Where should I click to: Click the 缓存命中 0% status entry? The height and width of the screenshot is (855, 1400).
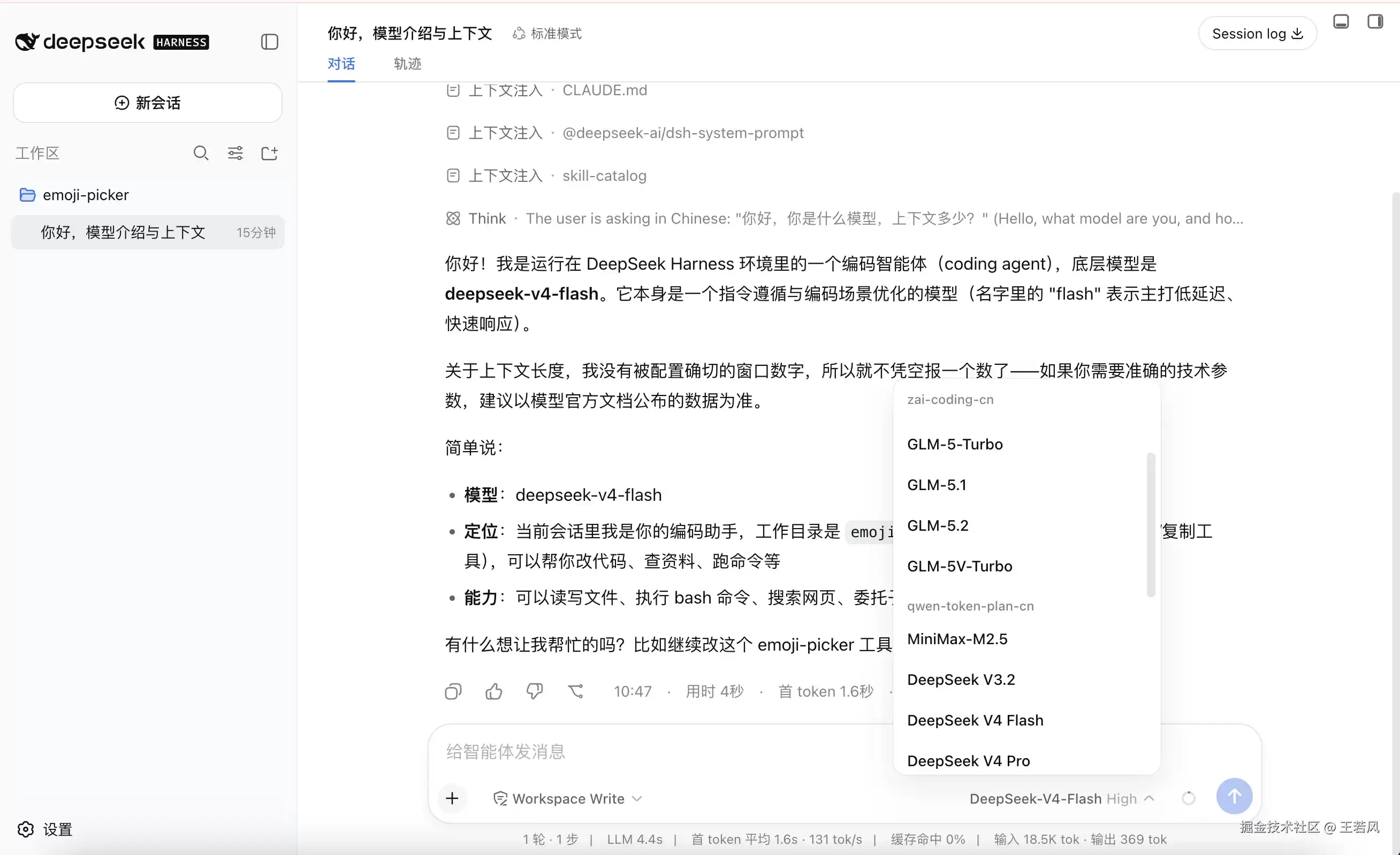tap(928, 839)
